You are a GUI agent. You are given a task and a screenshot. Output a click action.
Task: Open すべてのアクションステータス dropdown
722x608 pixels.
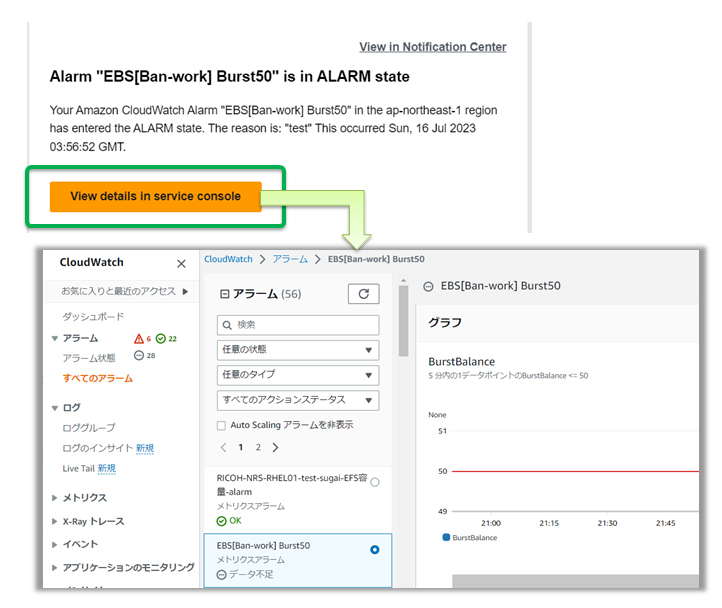(298, 400)
